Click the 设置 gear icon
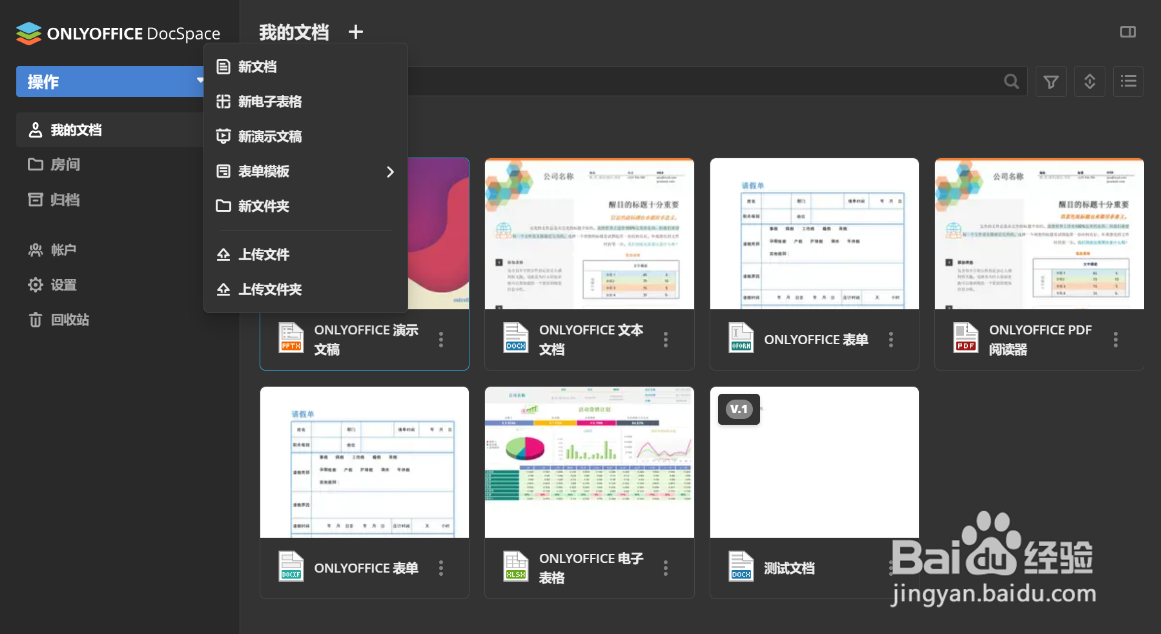This screenshot has height=634, width=1161. pyautogui.click(x=35, y=284)
